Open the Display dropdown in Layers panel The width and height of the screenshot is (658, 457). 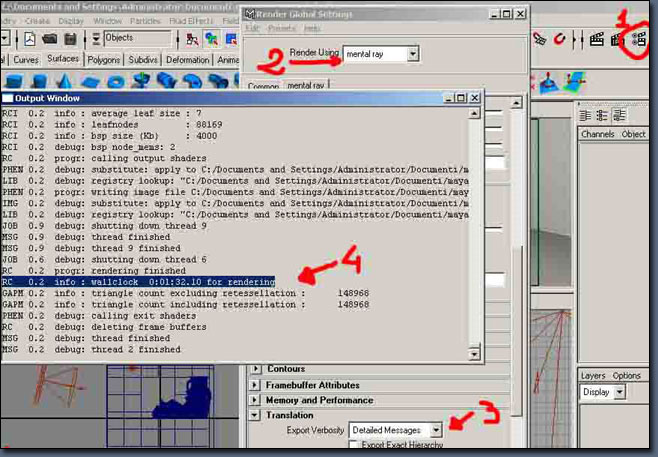coord(620,392)
